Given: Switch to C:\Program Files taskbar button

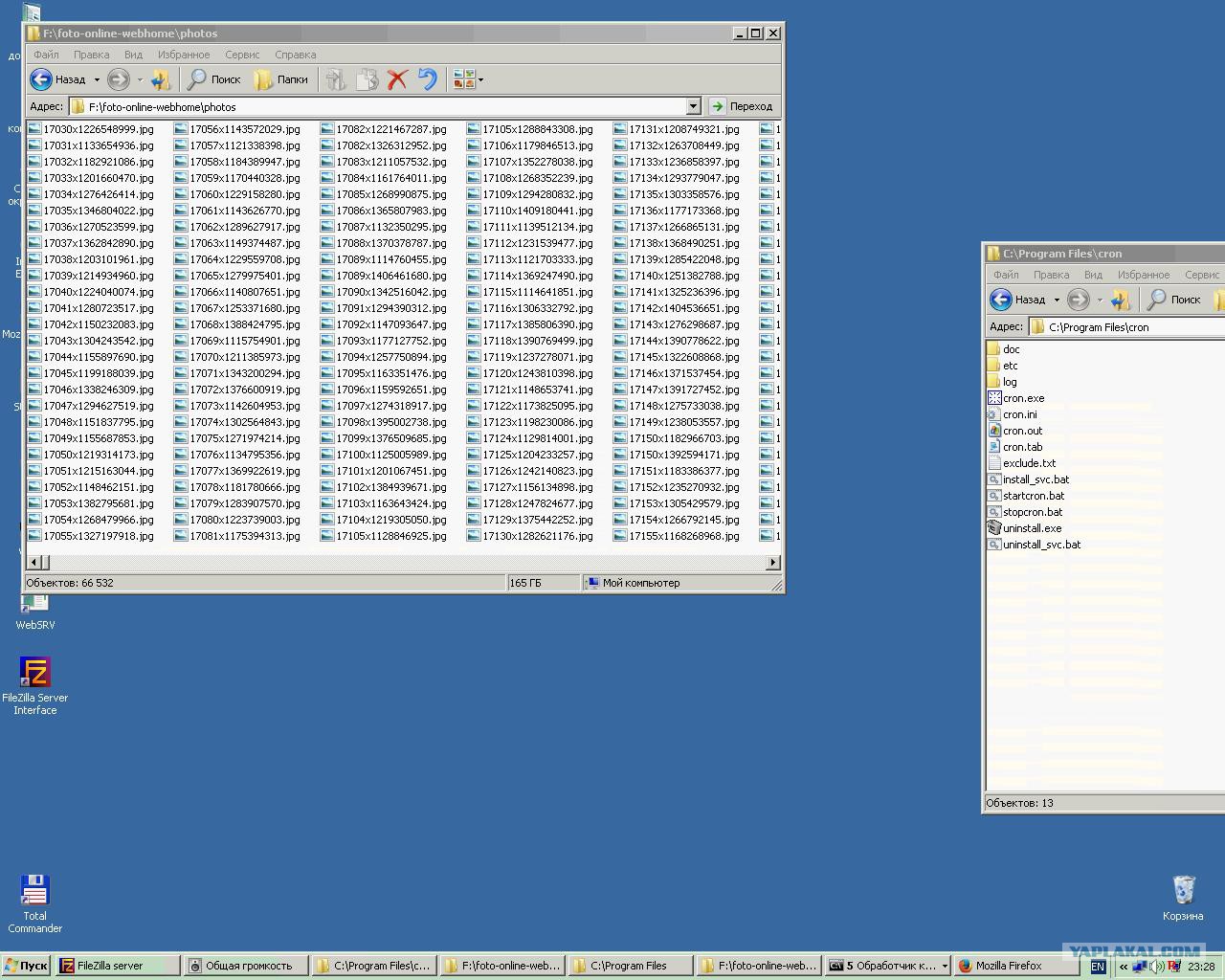Looking at the screenshot, I should pos(630,966).
